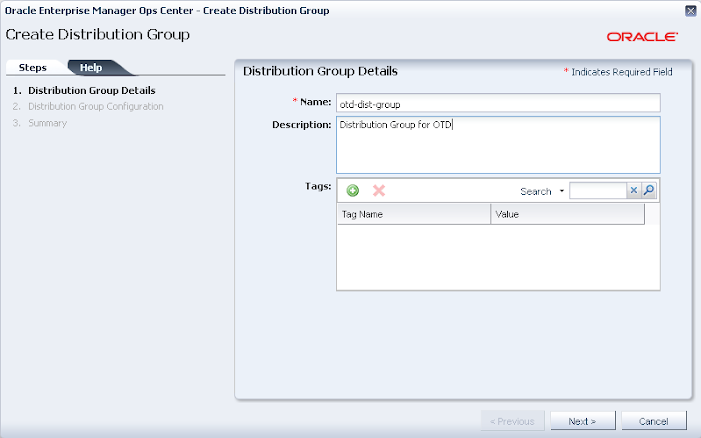Select step Distribution Group Details
Viewport: 701px width, 438px height.
[92, 90]
